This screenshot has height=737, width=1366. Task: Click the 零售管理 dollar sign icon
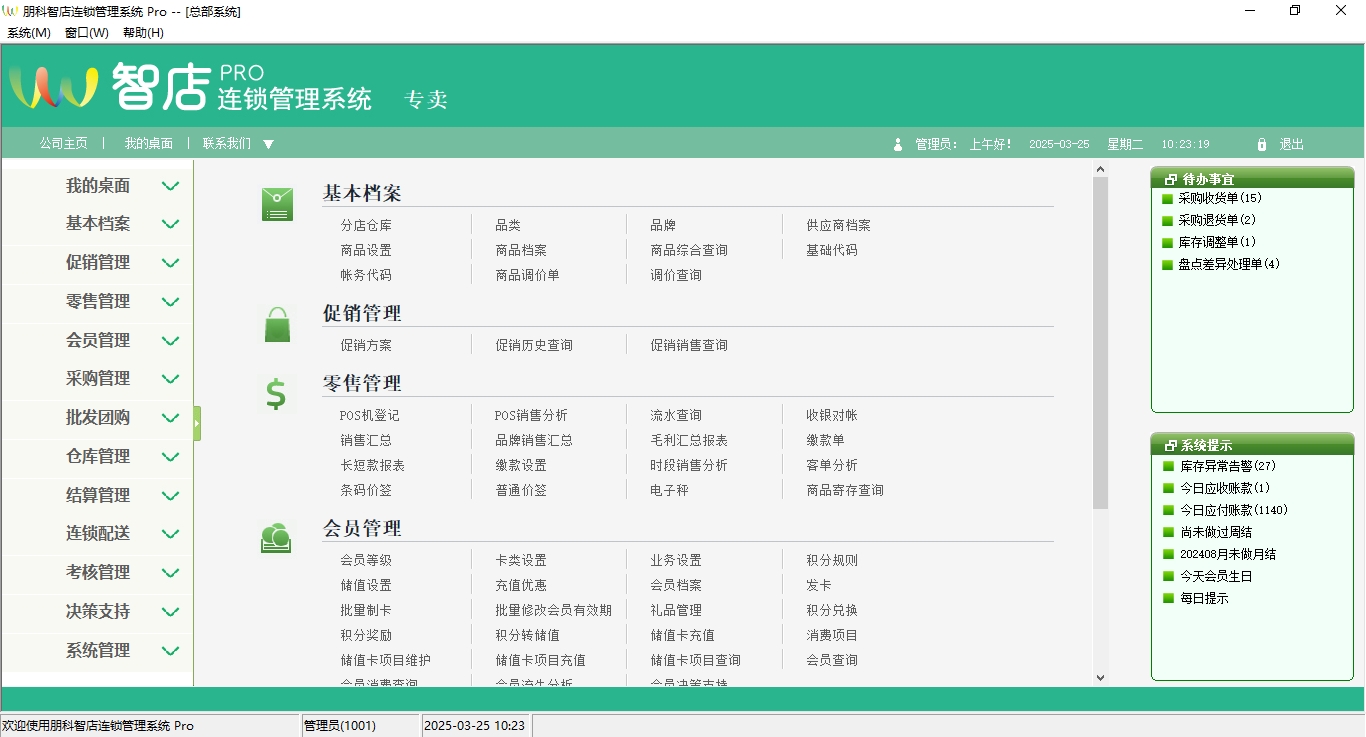pos(276,394)
